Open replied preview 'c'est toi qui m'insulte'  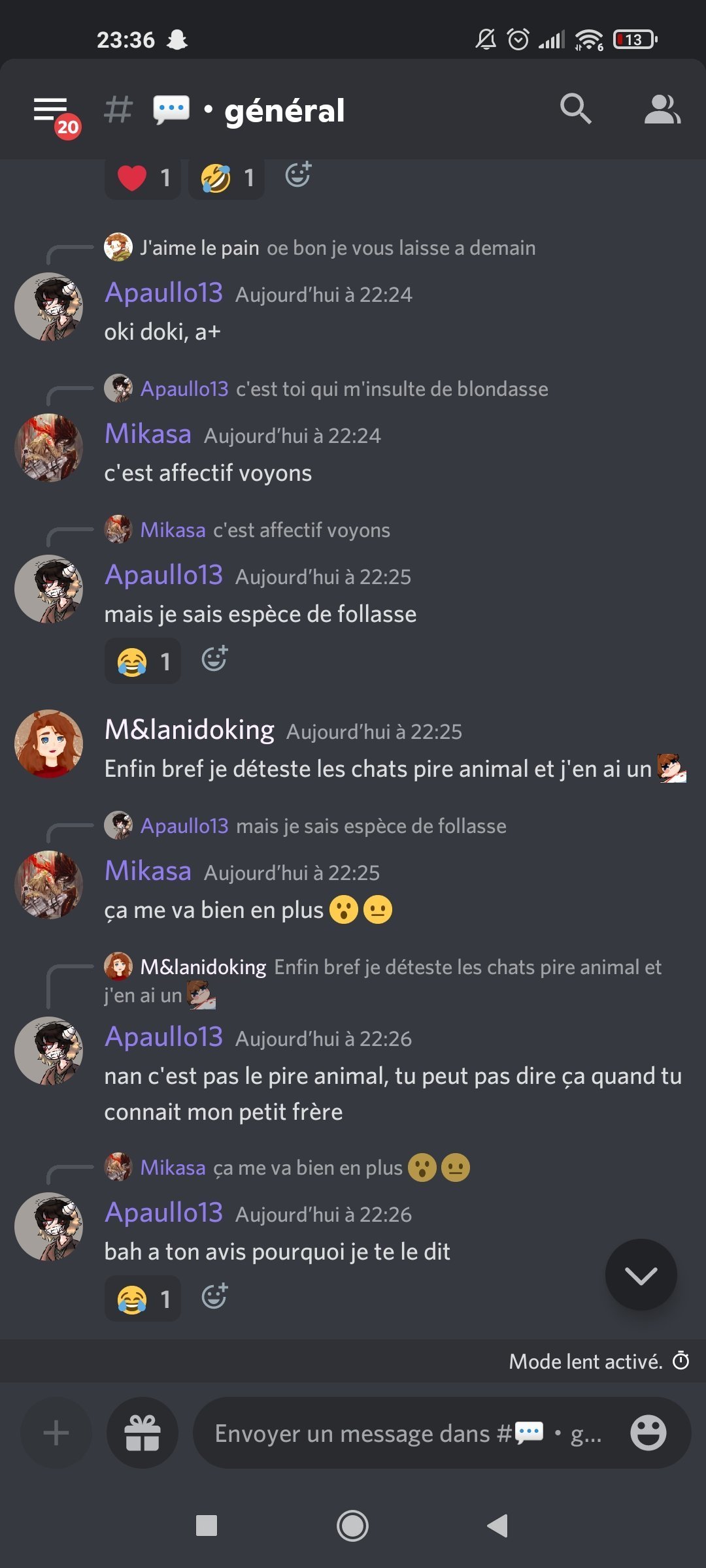click(391, 389)
